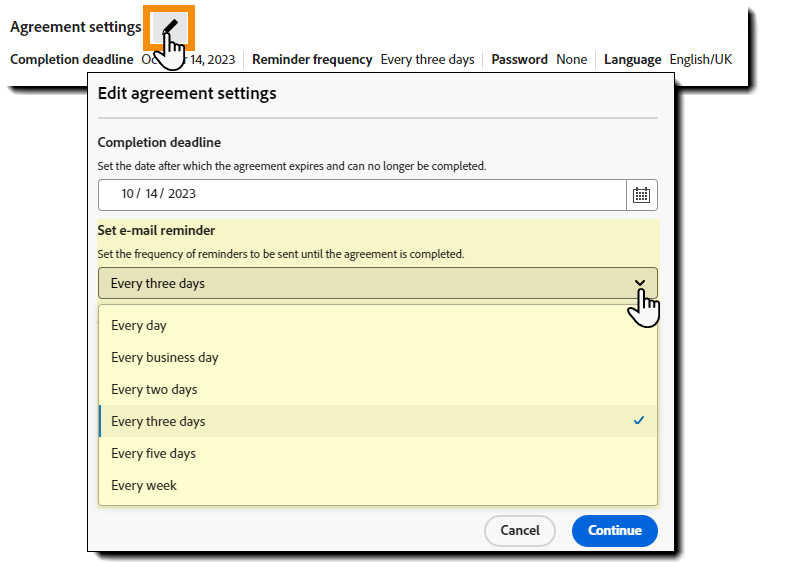The image size is (802, 562).
Task: Click the blue Continue button
Action: point(614,531)
